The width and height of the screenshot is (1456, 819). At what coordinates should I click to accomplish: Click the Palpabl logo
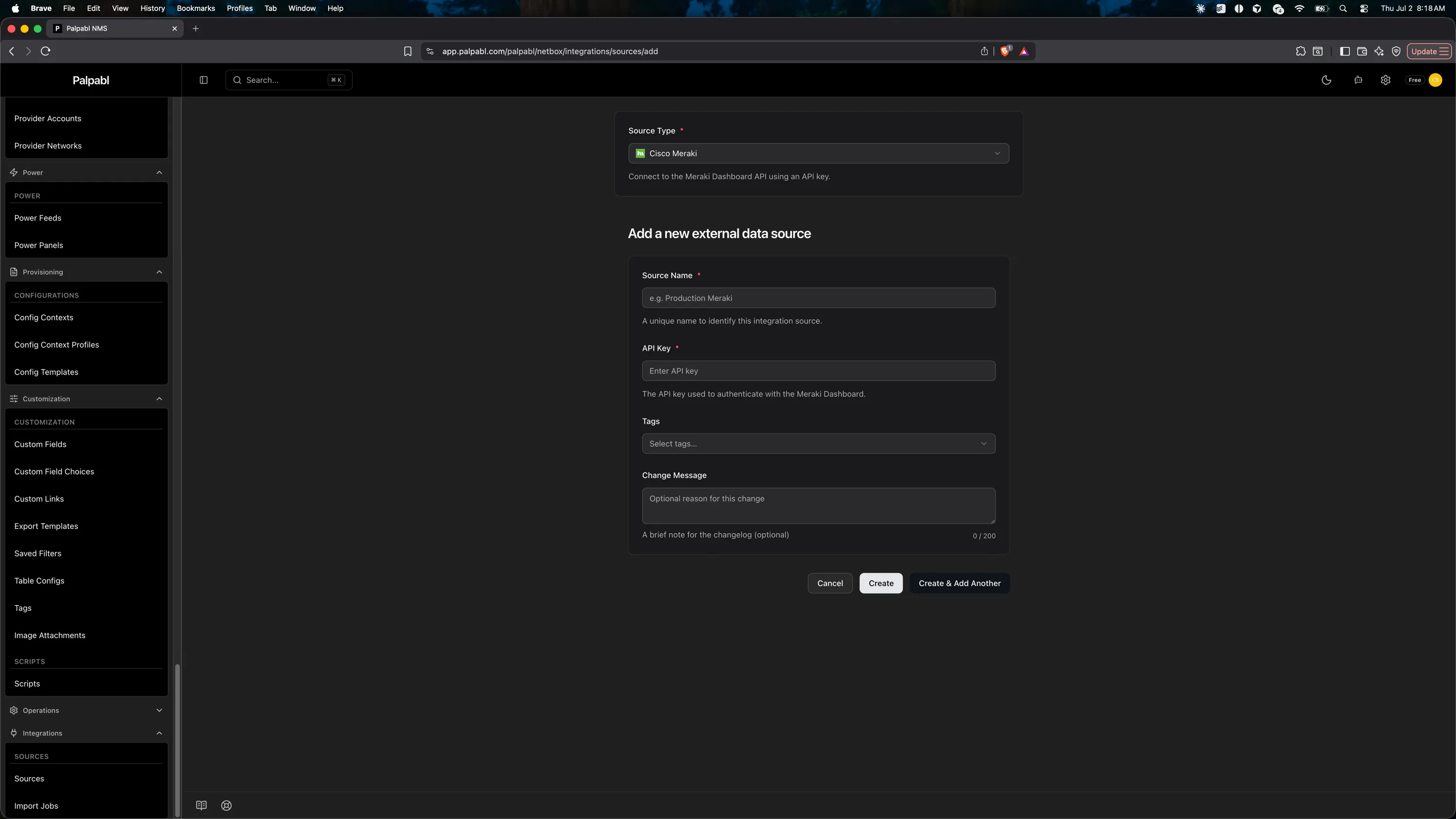coord(91,80)
